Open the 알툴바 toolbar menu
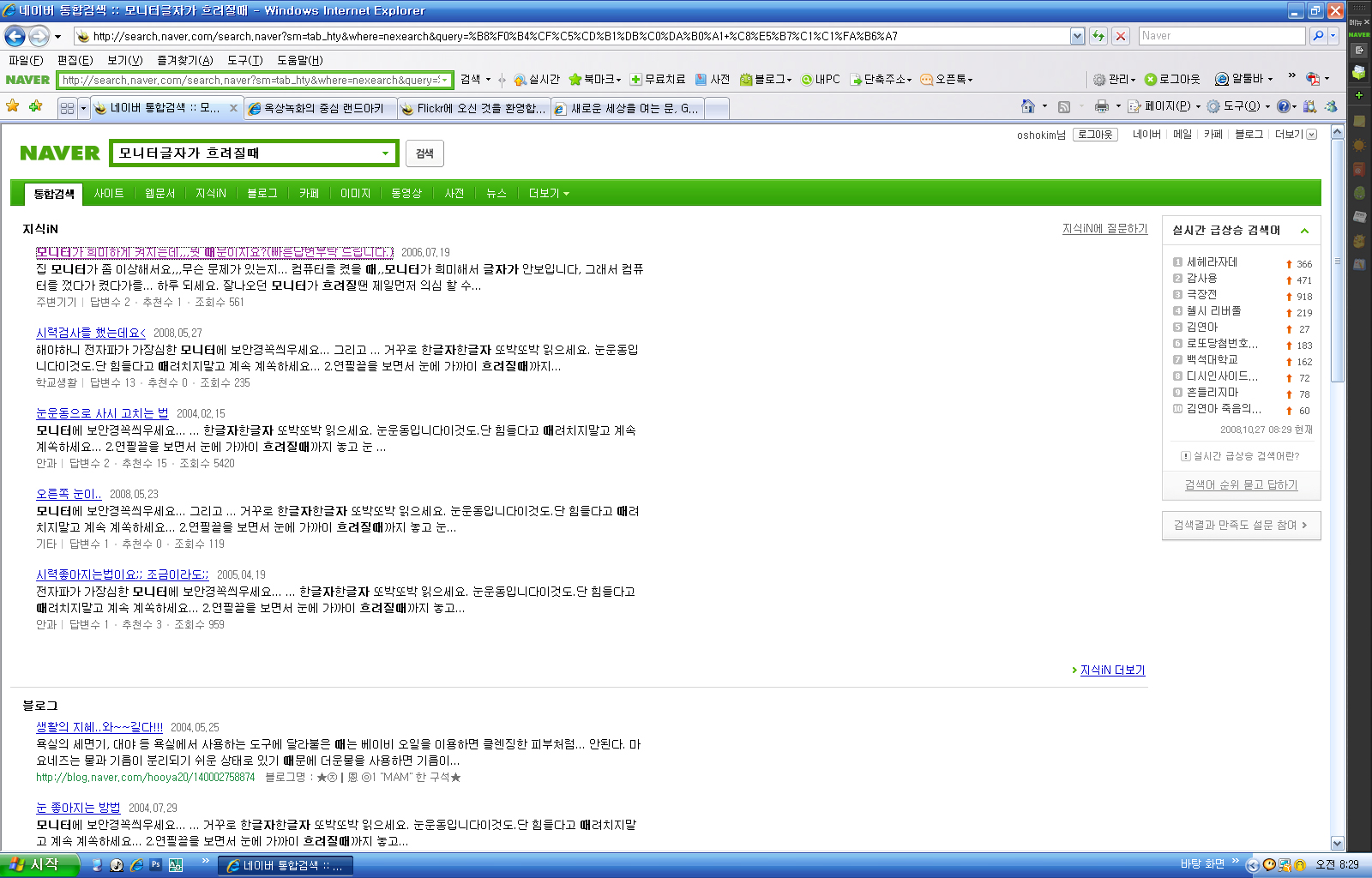 tap(1244, 80)
